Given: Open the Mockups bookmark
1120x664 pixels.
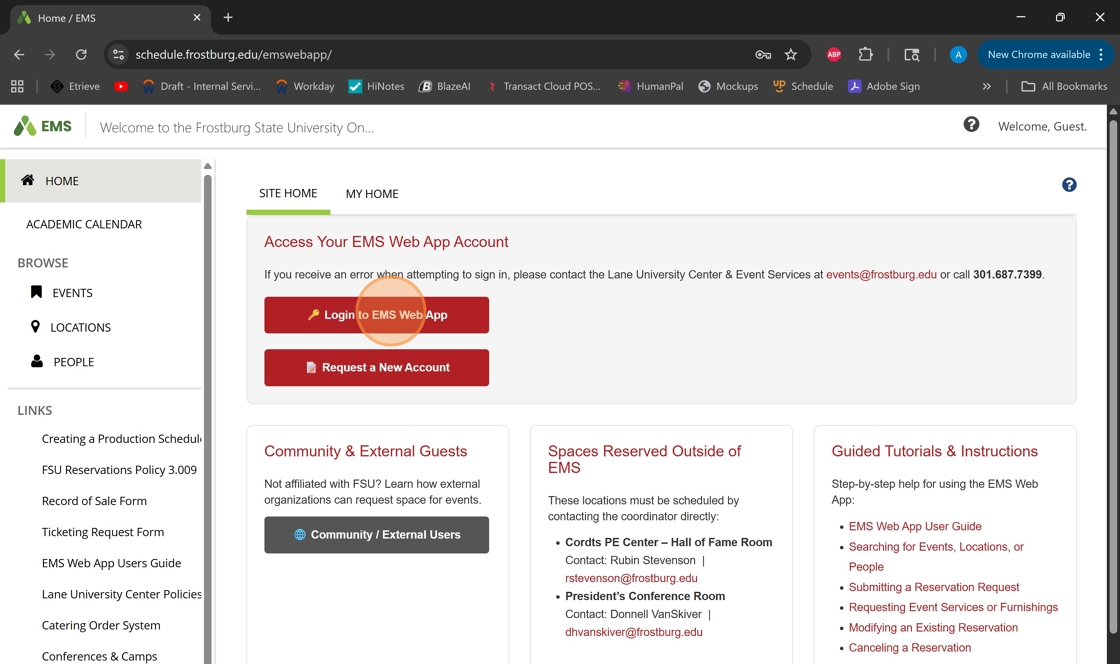Looking at the screenshot, I should [x=728, y=86].
